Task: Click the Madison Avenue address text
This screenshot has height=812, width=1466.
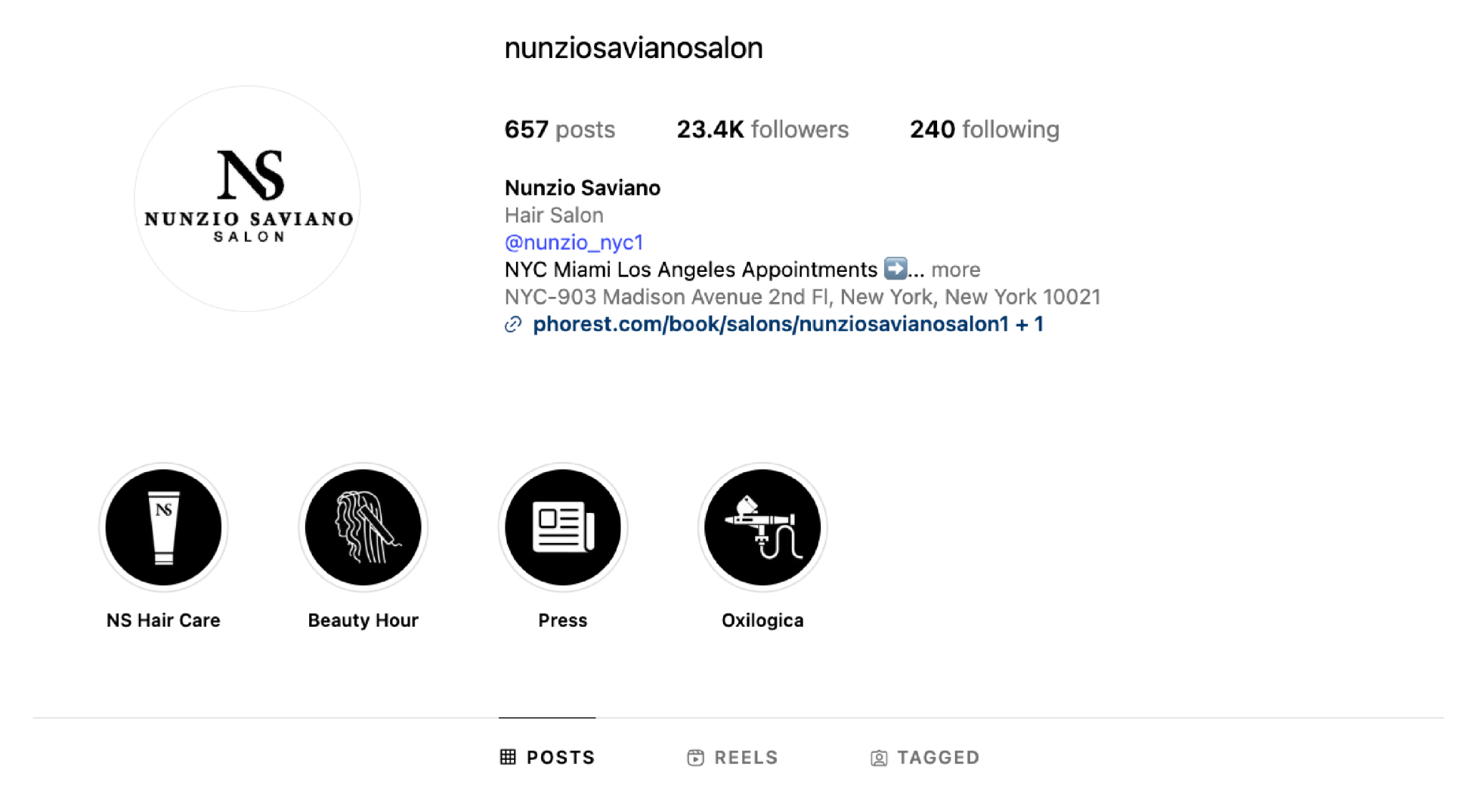Action: click(x=802, y=297)
